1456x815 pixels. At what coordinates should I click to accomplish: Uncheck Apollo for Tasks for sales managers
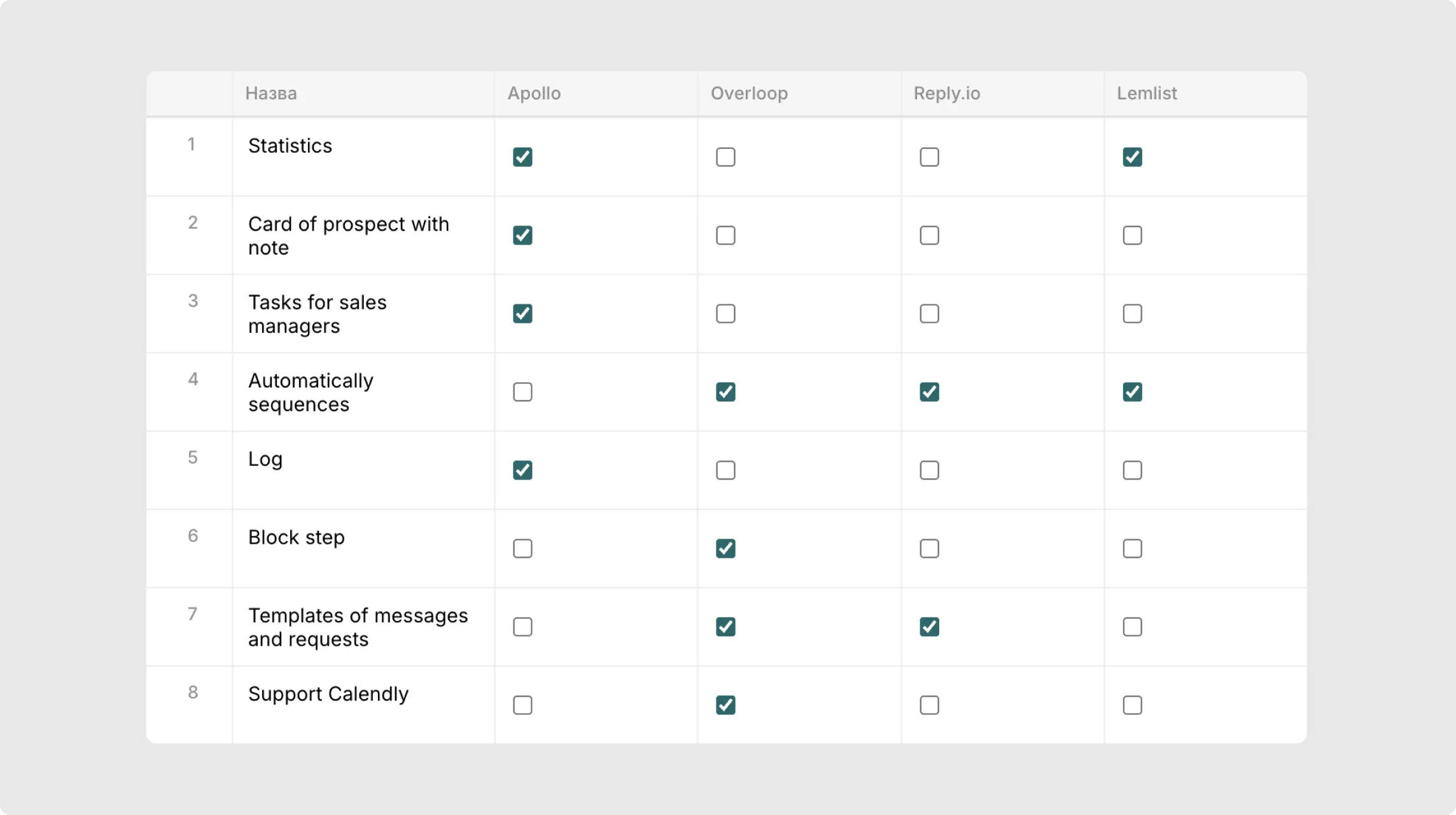pos(522,313)
